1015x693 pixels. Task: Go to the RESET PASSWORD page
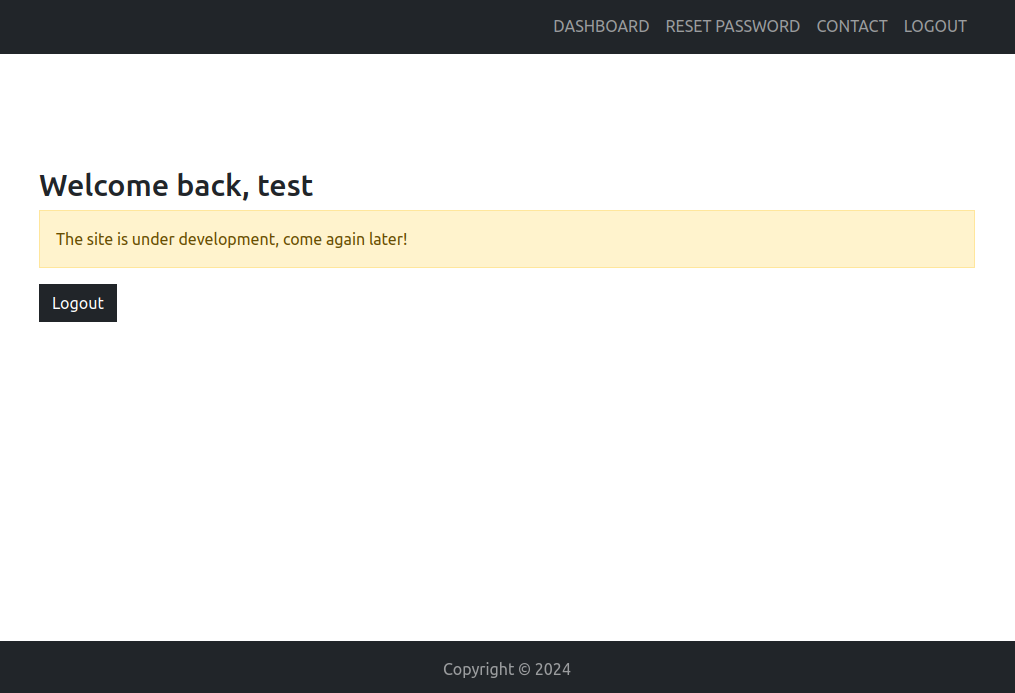(x=732, y=27)
